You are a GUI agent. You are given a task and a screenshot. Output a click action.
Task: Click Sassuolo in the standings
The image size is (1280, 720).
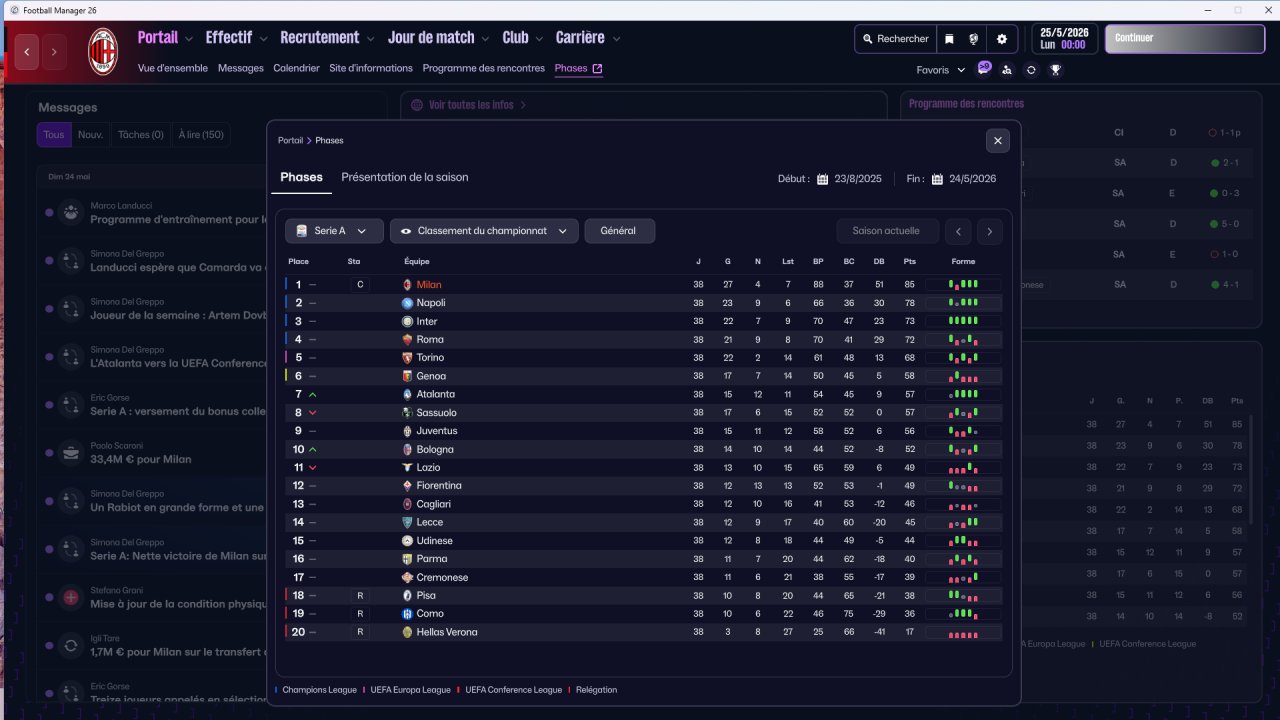pos(436,413)
